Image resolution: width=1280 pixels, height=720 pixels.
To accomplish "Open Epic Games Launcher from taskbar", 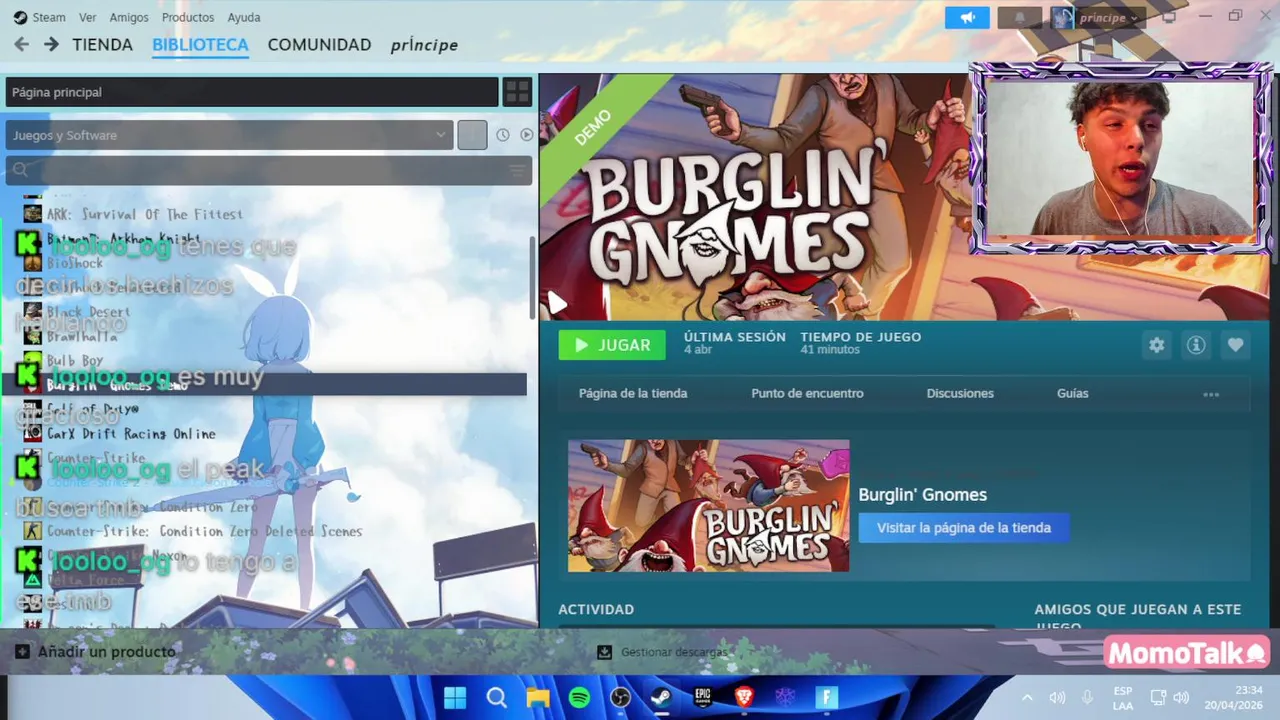I will coord(703,697).
